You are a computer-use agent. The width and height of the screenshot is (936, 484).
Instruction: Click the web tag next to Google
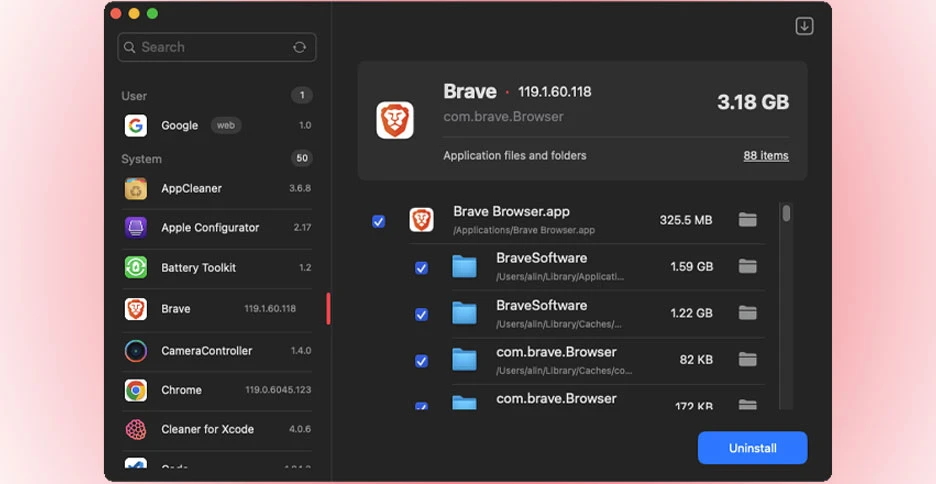tap(226, 125)
